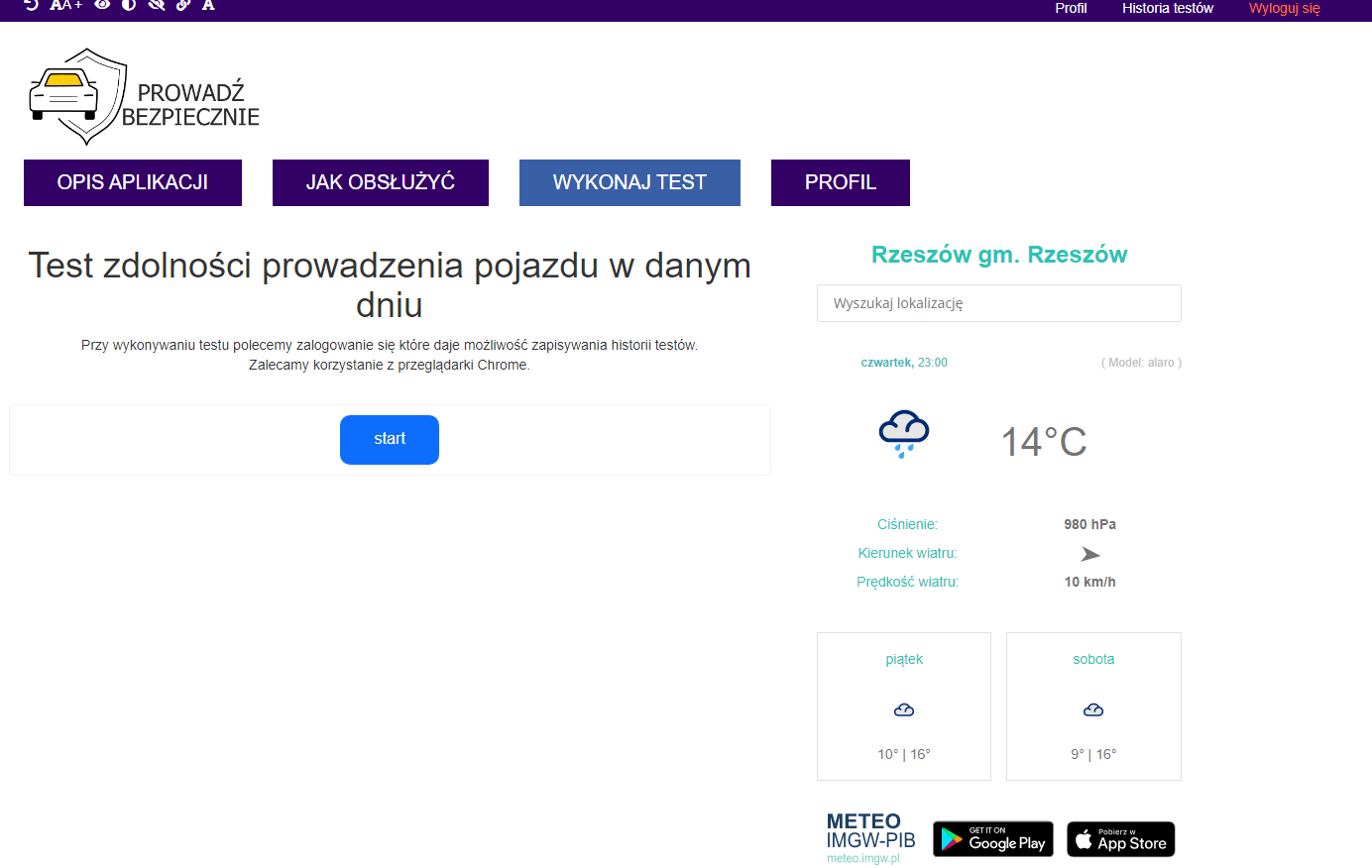1372x868 pixels.
Task: Click the eye accessibility icon
Action: 102,5
